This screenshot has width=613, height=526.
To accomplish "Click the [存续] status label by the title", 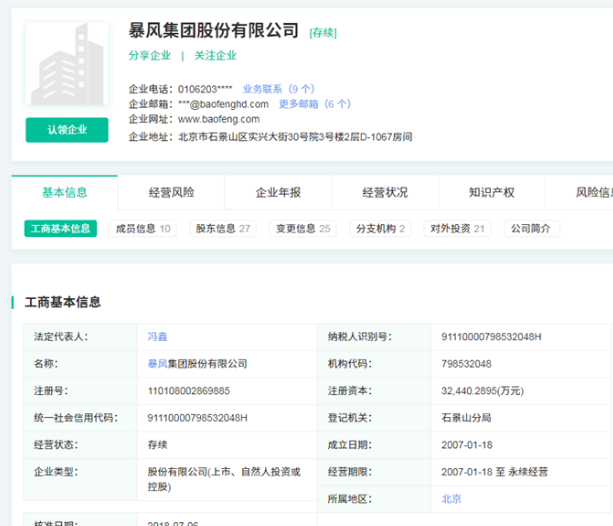I will [x=323, y=32].
